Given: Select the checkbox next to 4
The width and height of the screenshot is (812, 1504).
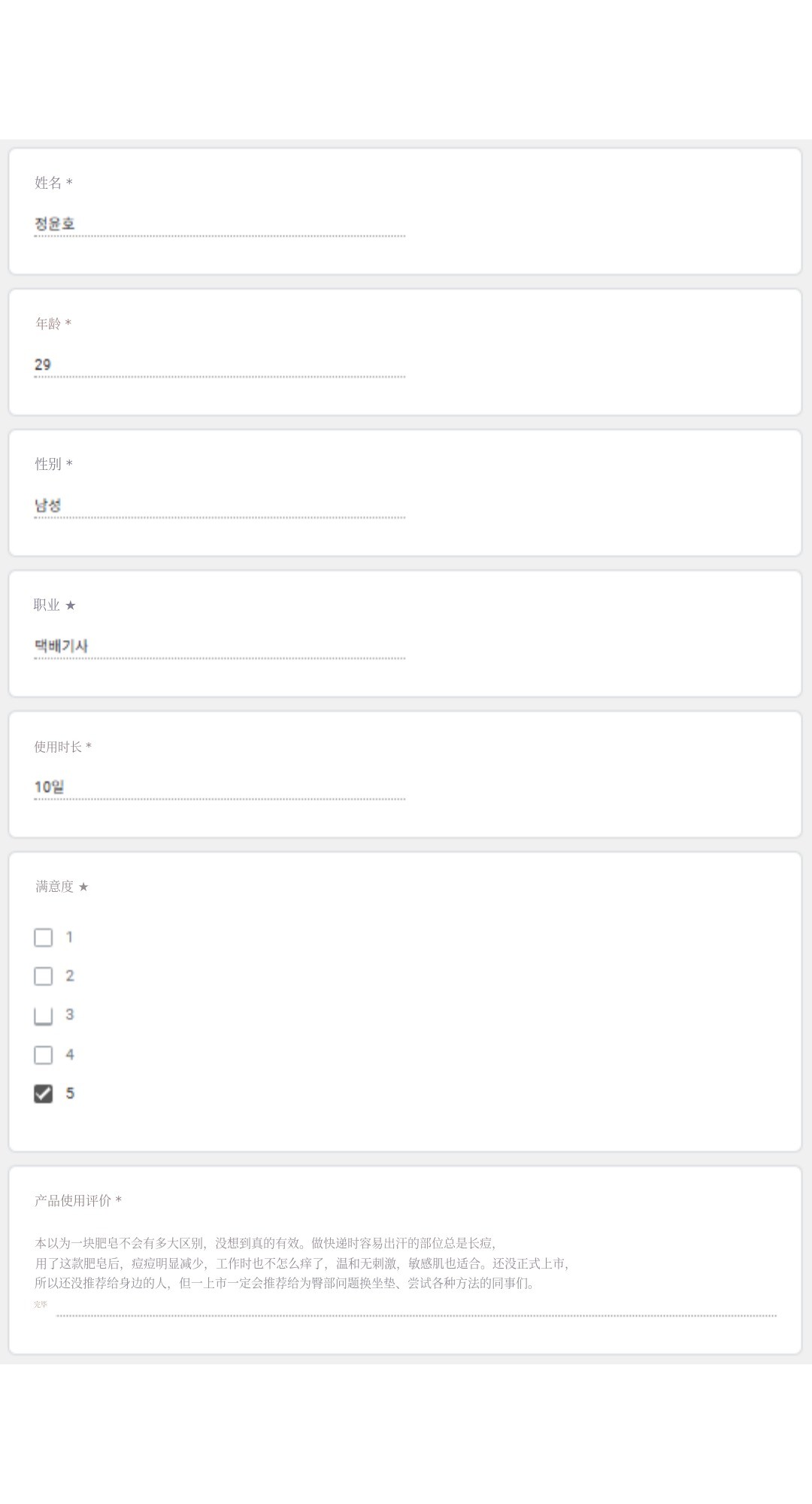Looking at the screenshot, I should 44,1055.
